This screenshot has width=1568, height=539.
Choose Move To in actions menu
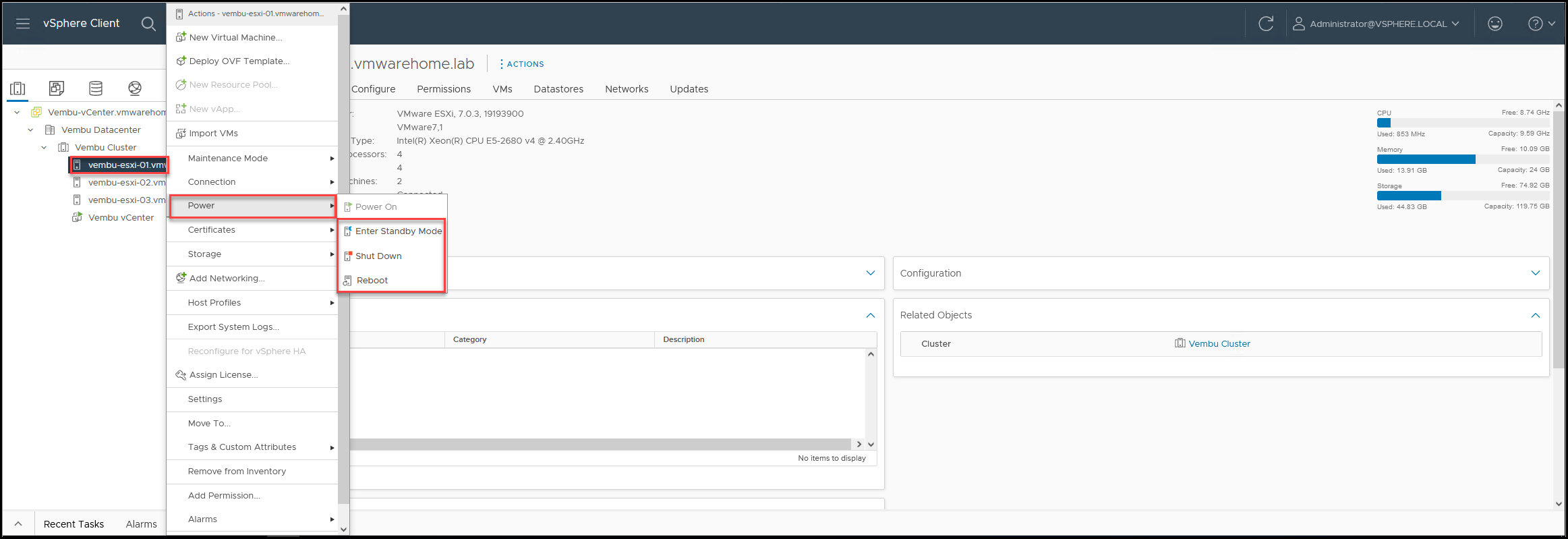click(x=252, y=423)
